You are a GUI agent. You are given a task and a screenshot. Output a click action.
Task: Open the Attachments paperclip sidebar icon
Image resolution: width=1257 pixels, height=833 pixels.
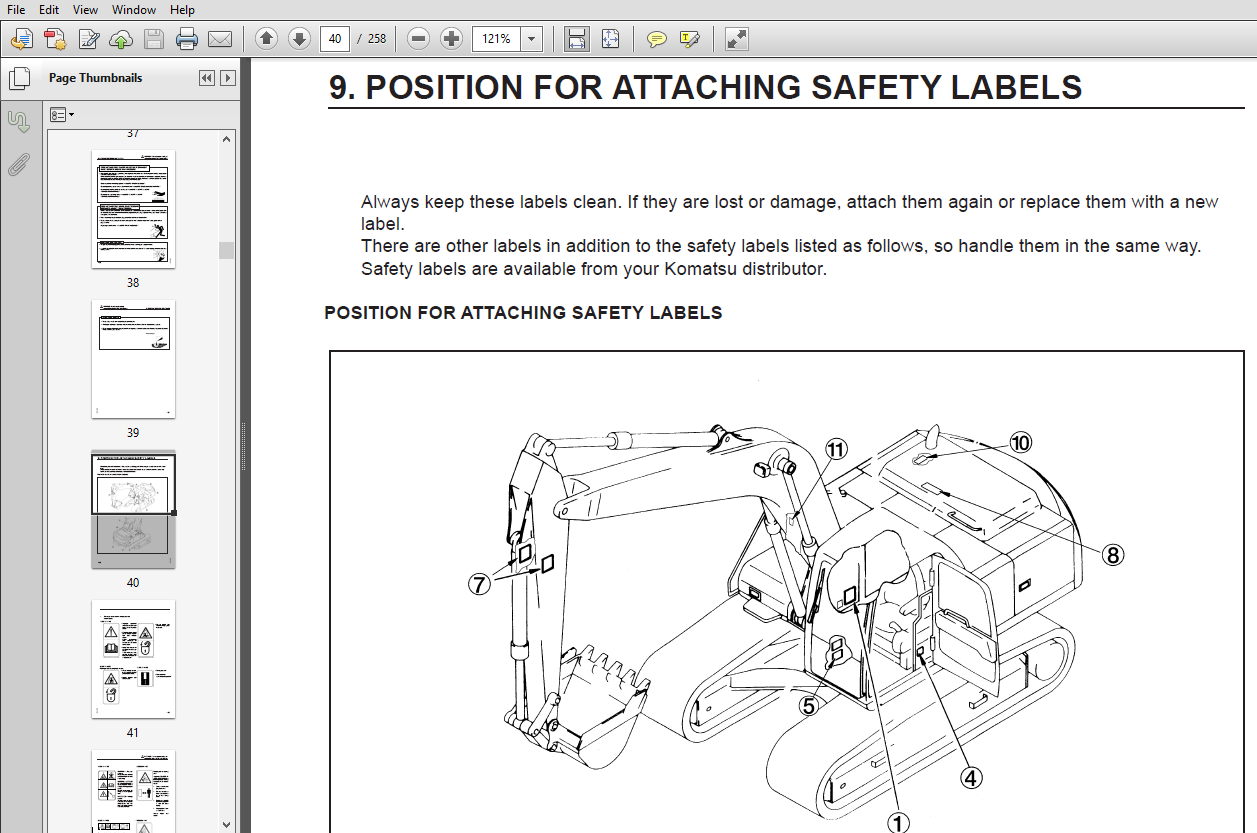tap(18, 165)
